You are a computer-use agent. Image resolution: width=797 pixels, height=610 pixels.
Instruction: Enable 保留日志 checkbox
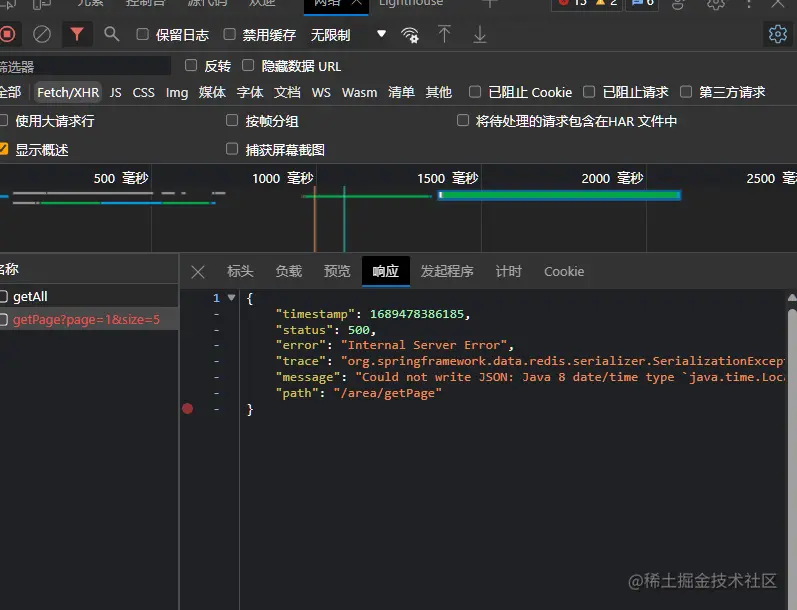pos(143,35)
